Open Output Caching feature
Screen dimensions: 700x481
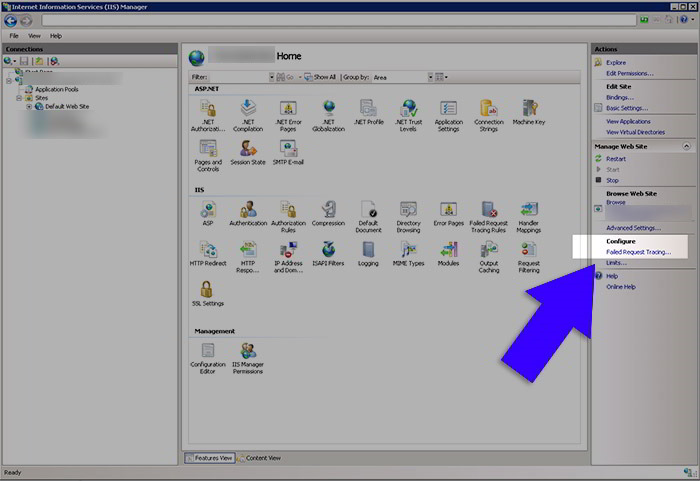tap(489, 256)
